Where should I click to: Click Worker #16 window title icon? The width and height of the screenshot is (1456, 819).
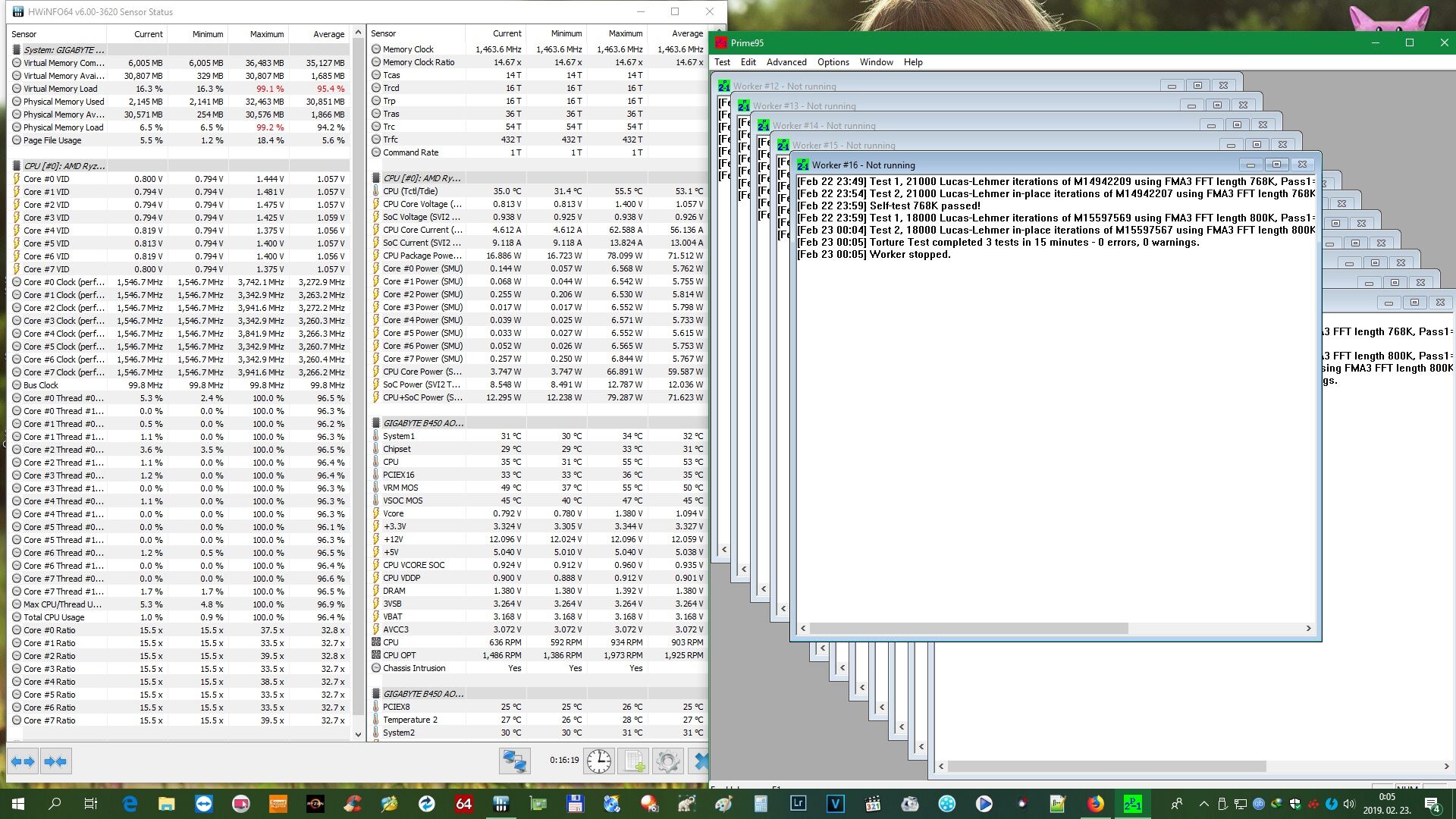(802, 165)
